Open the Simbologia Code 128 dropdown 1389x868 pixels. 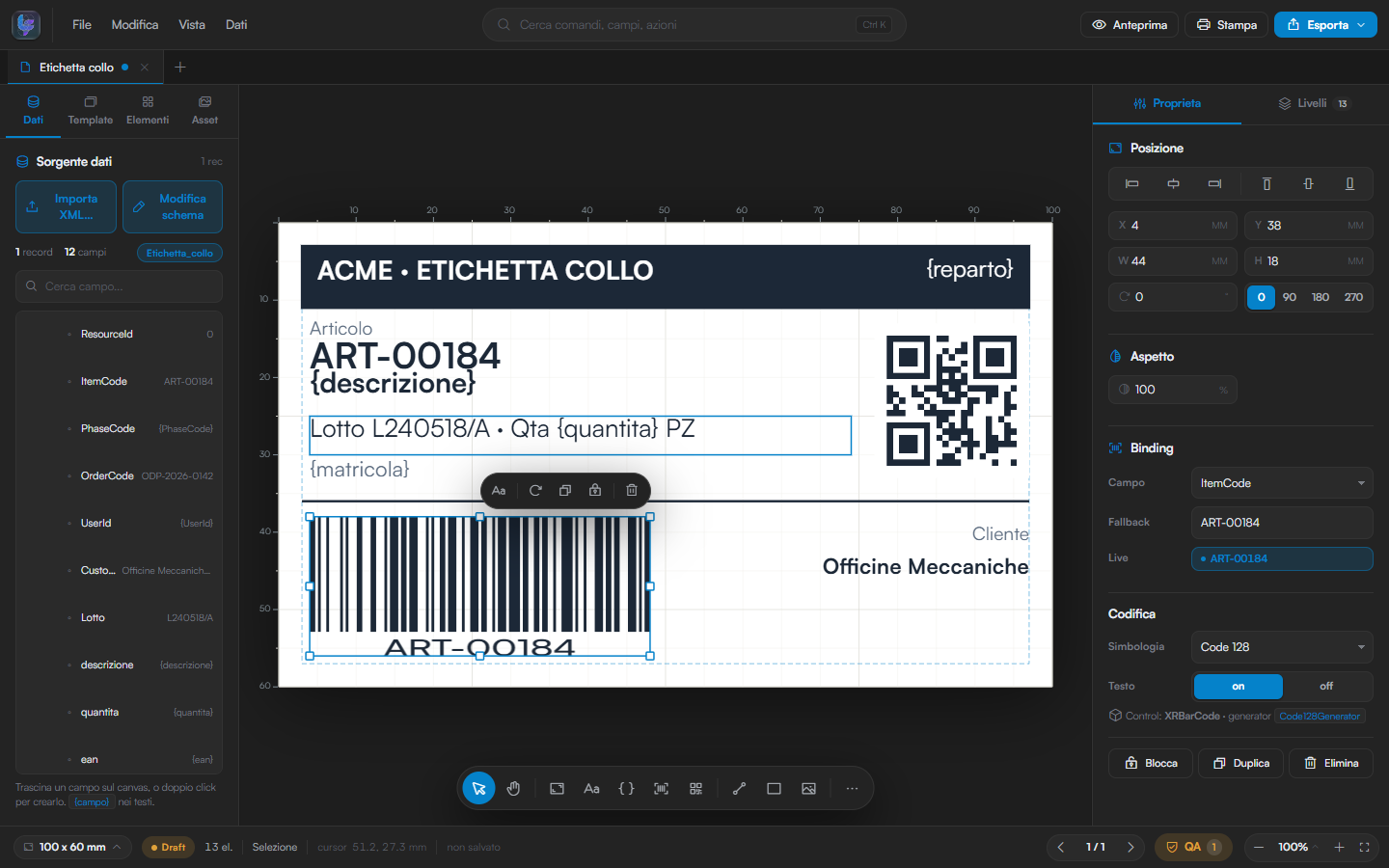click(1282, 647)
